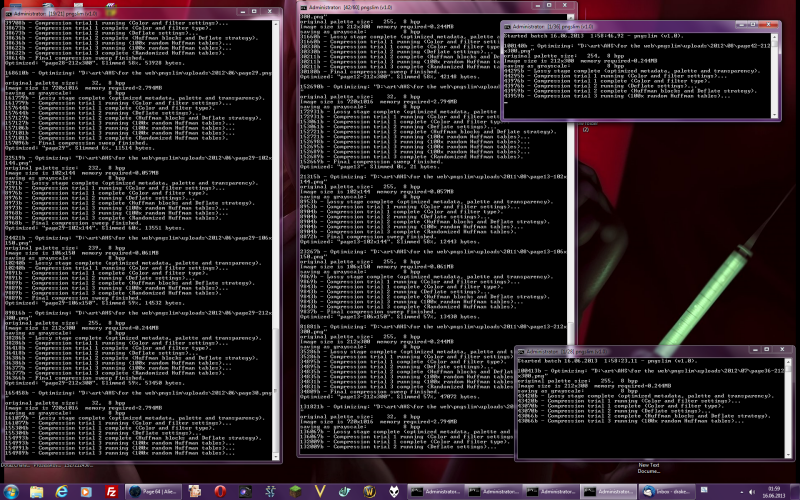Click the 'Administrator: [19/21] pngslim (v1.0)' title text
800x500 pixels.
click(56, 14)
